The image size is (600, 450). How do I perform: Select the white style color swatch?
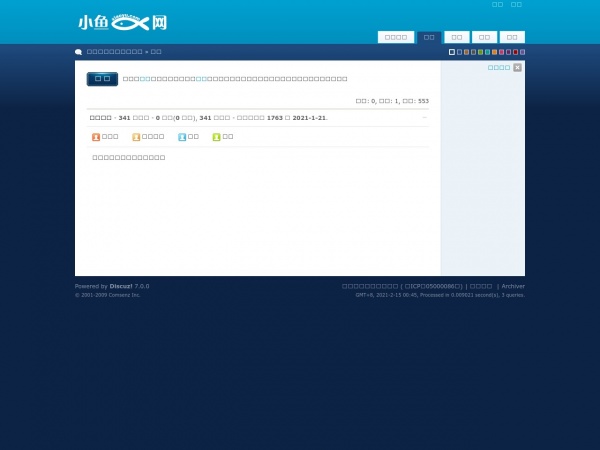point(452,52)
